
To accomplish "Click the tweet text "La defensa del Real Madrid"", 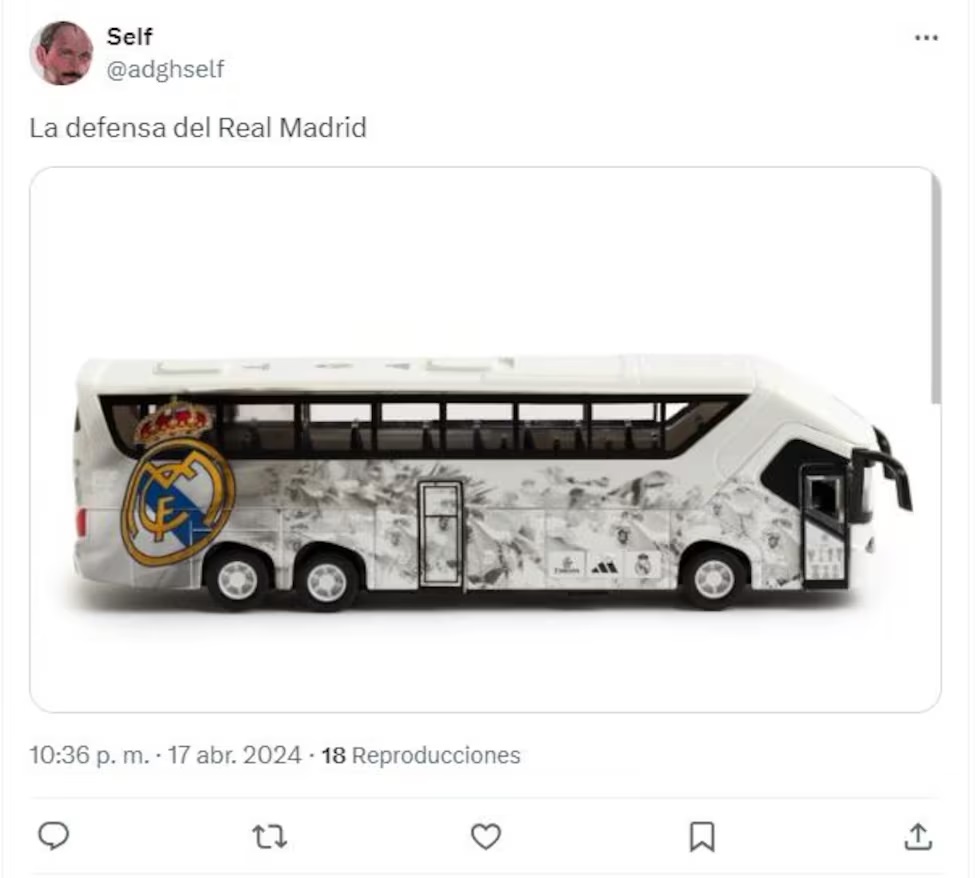I will tap(198, 128).
